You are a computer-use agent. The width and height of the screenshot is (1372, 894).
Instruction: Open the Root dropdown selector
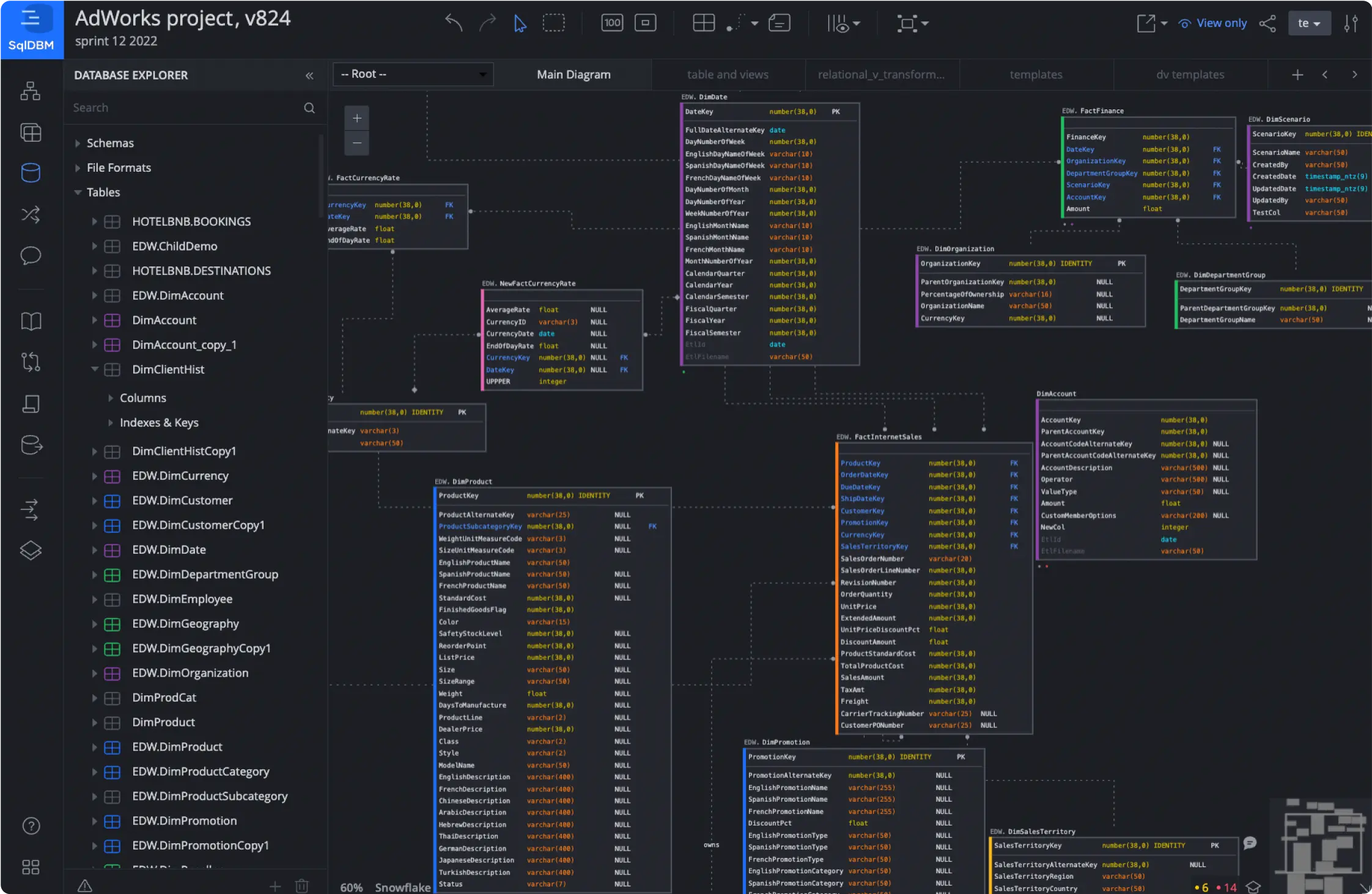[x=413, y=73]
